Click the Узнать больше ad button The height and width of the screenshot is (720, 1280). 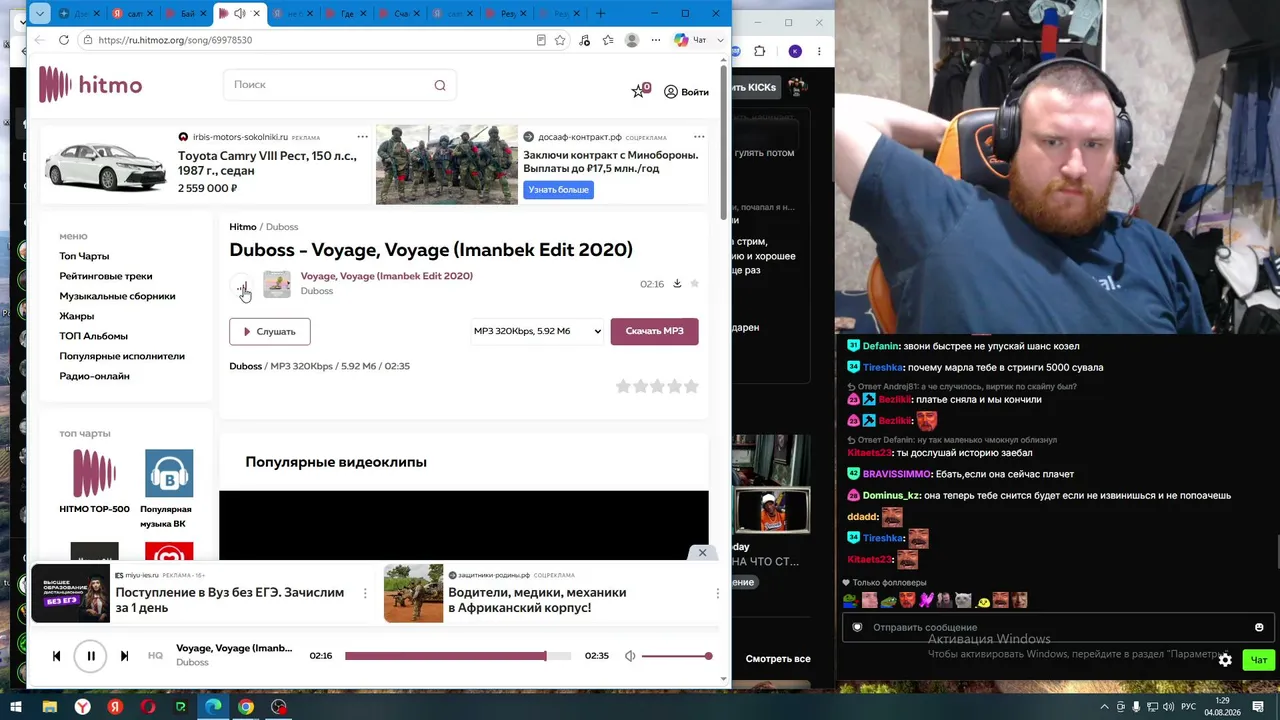pos(558,189)
